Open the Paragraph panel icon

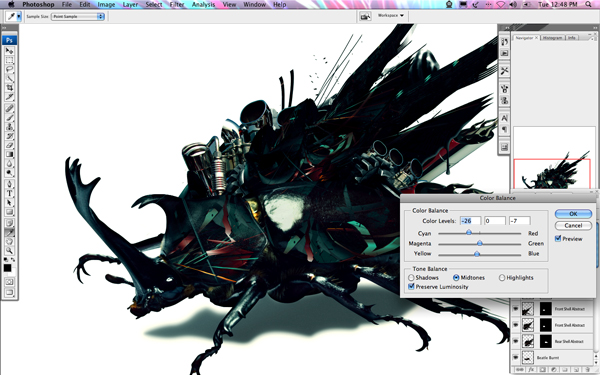(x=504, y=129)
